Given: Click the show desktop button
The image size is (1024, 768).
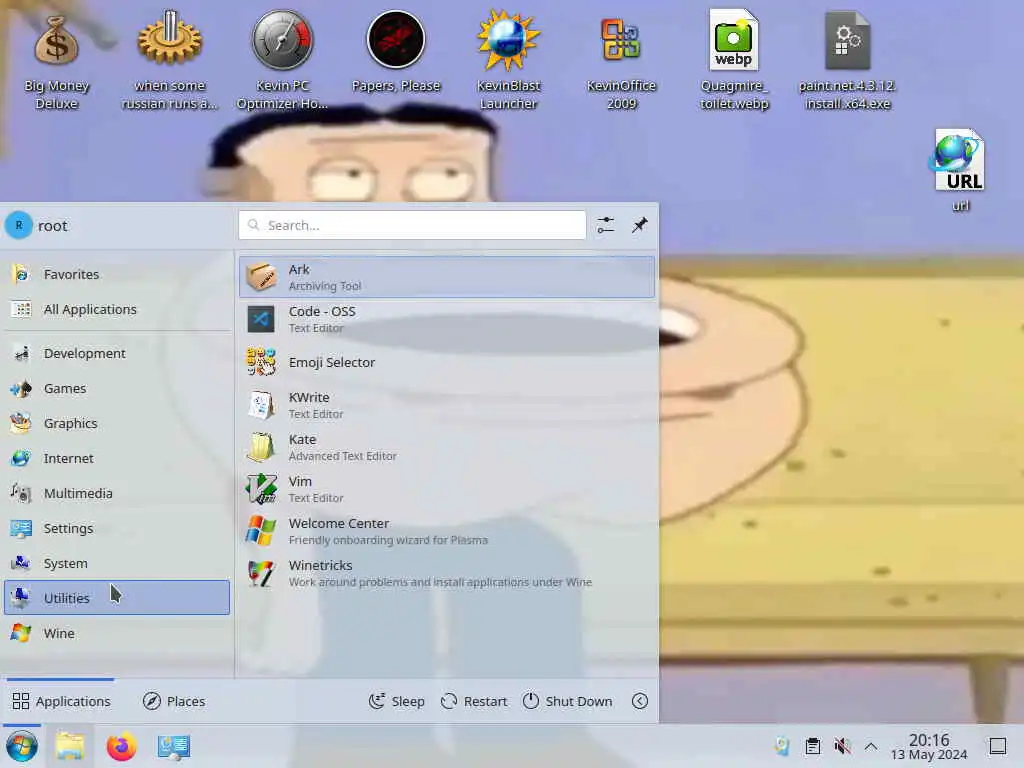Looking at the screenshot, I should pos(997,746).
